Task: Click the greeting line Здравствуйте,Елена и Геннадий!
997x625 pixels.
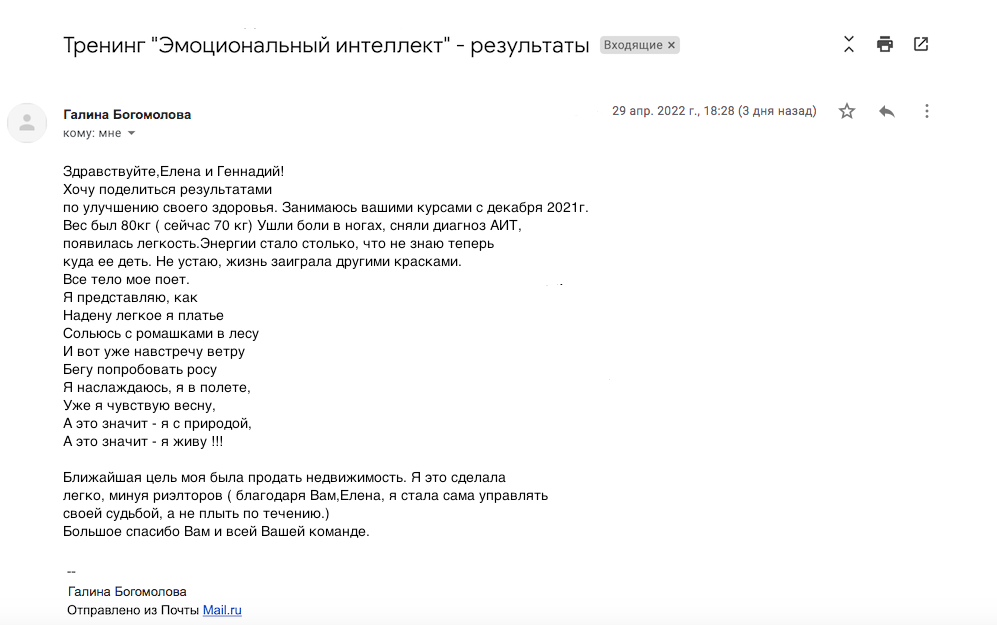Action: tap(174, 172)
